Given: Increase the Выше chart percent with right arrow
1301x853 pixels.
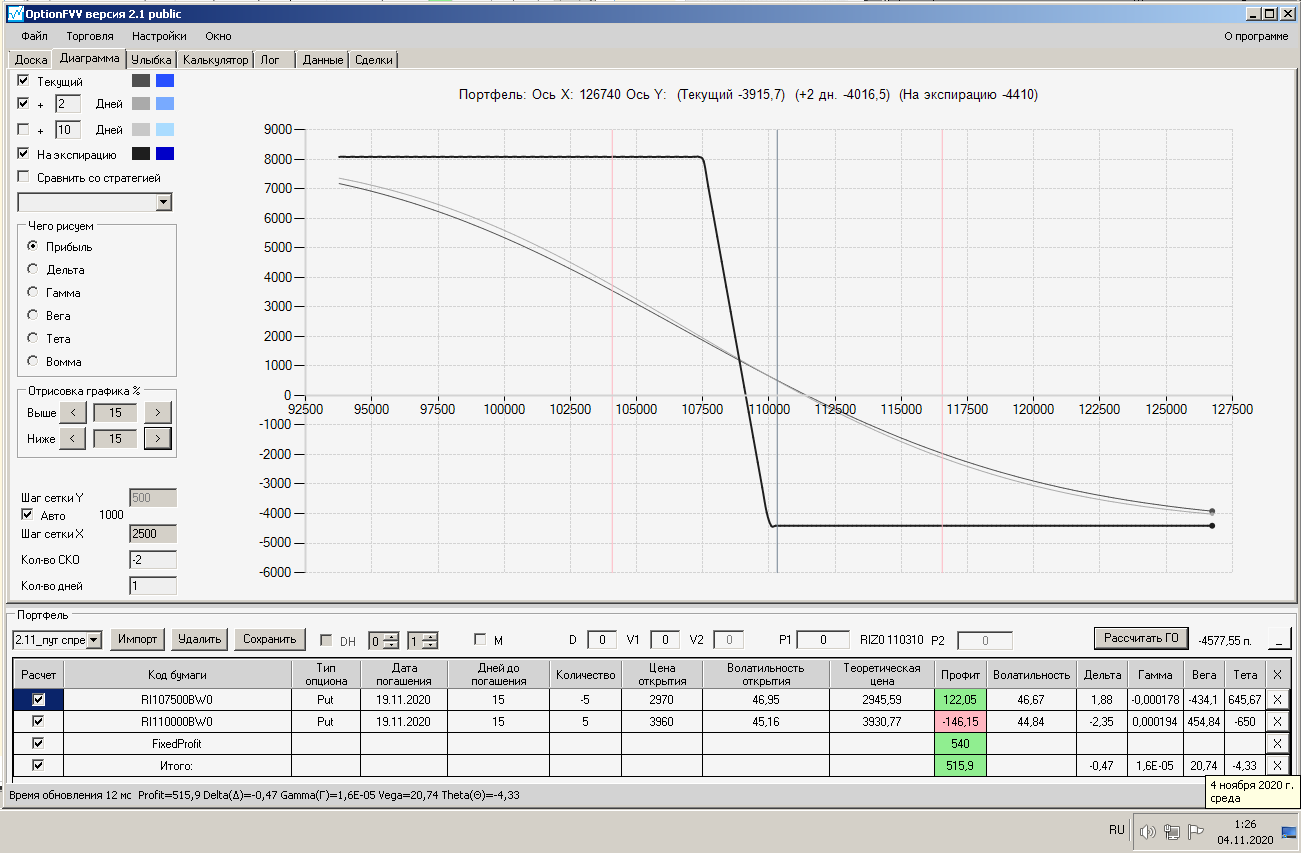Looking at the screenshot, I should [158, 412].
